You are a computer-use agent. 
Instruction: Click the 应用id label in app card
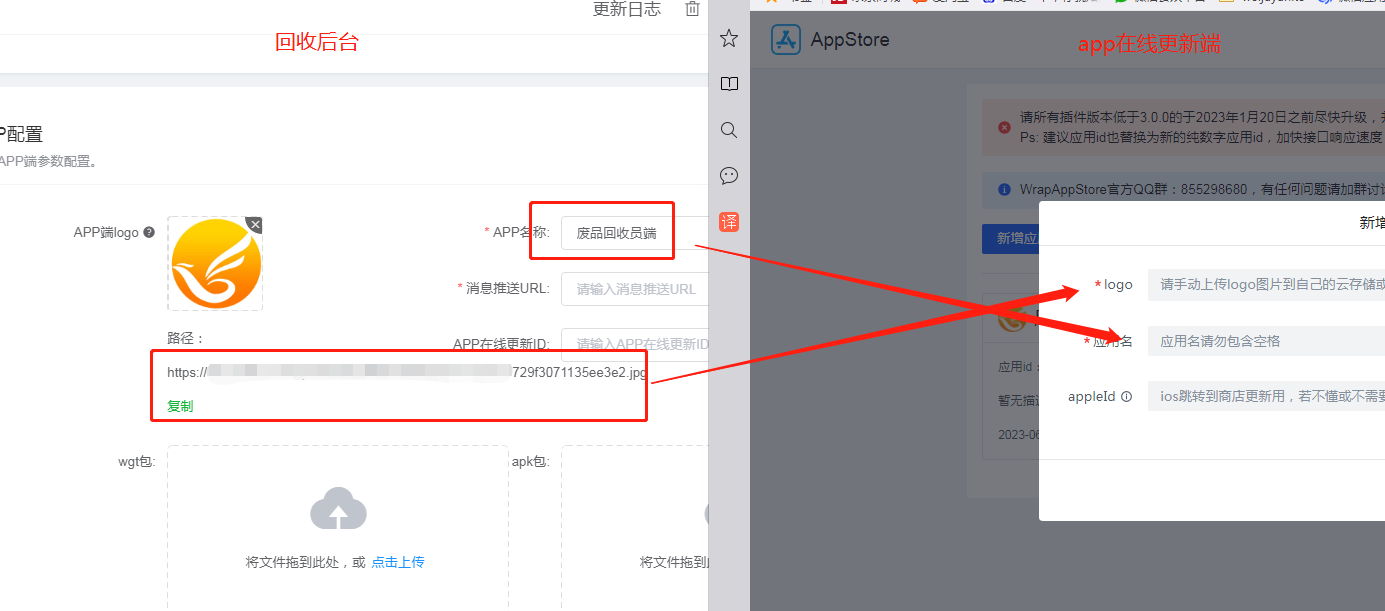click(1016, 367)
